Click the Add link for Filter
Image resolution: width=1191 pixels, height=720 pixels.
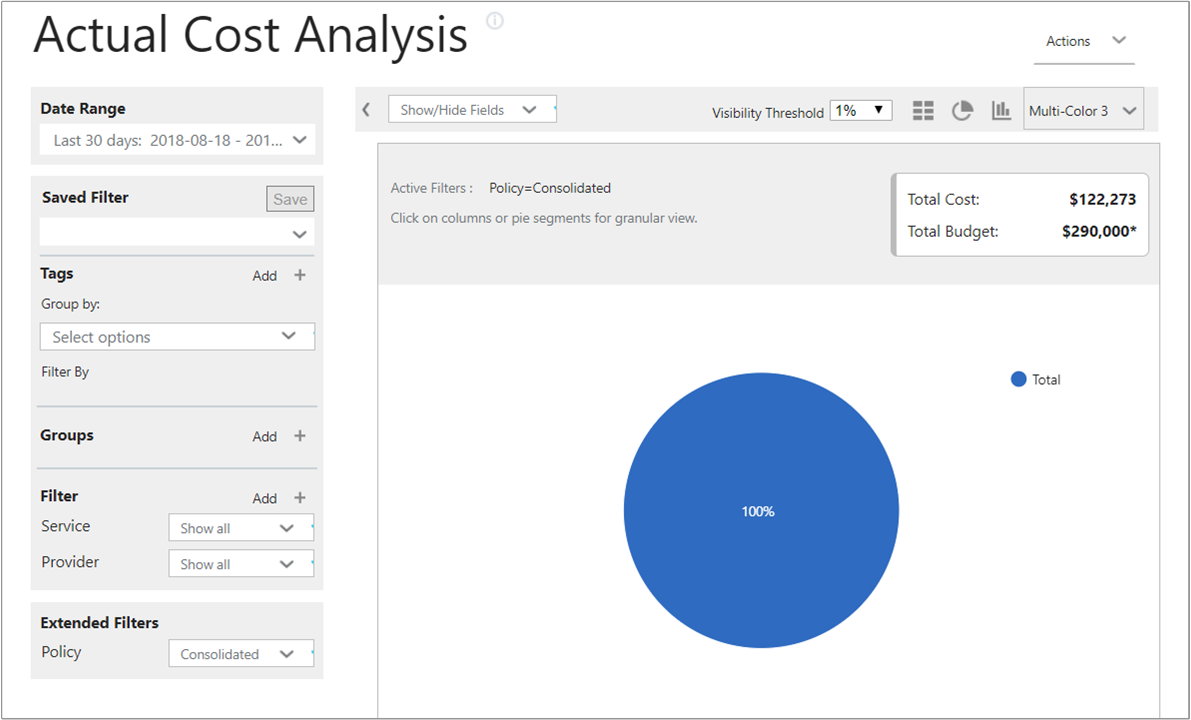[264, 498]
